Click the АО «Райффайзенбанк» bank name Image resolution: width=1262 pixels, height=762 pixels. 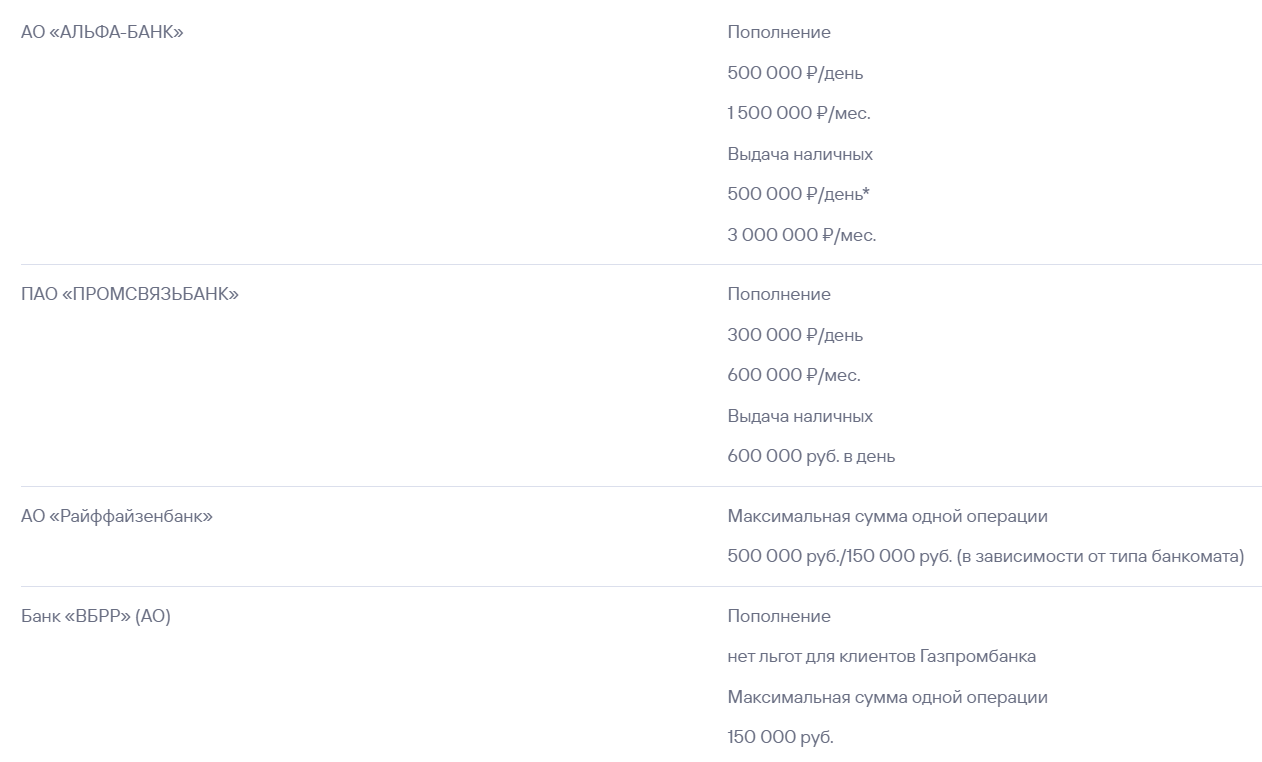[x=117, y=516]
